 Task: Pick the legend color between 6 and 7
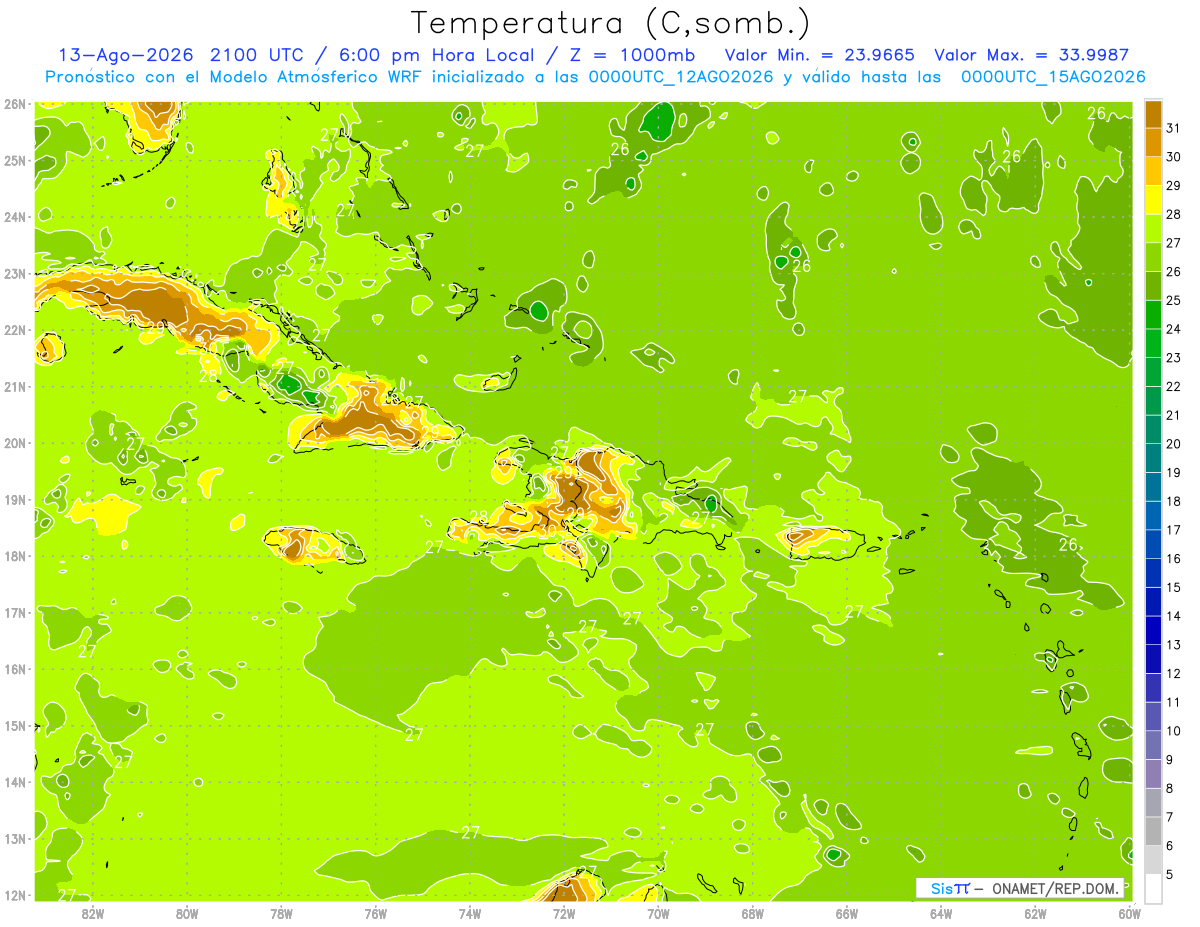(1153, 831)
